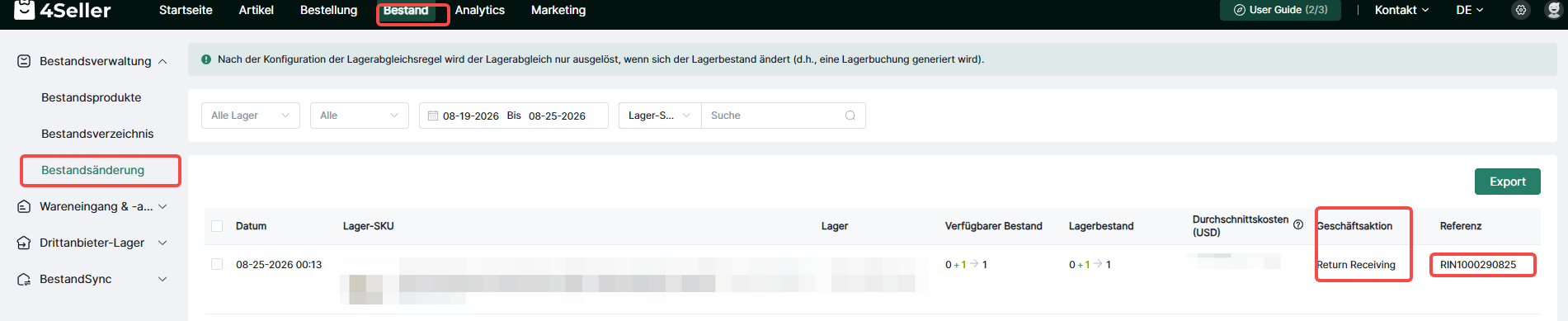
Task: Go to the Marketing tab
Action: click(x=558, y=10)
